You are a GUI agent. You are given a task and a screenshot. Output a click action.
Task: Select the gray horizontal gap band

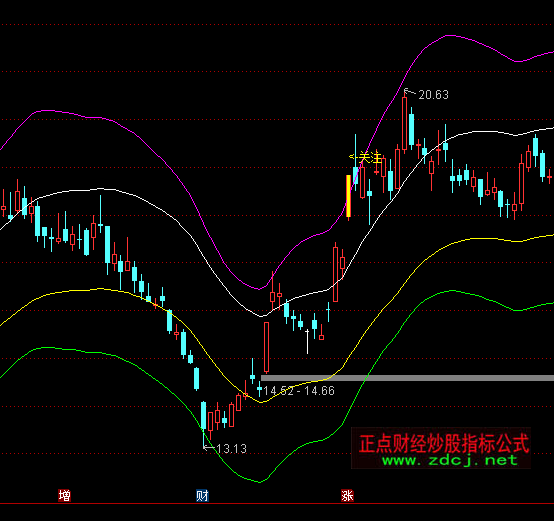pyautogui.click(x=407, y=378)
